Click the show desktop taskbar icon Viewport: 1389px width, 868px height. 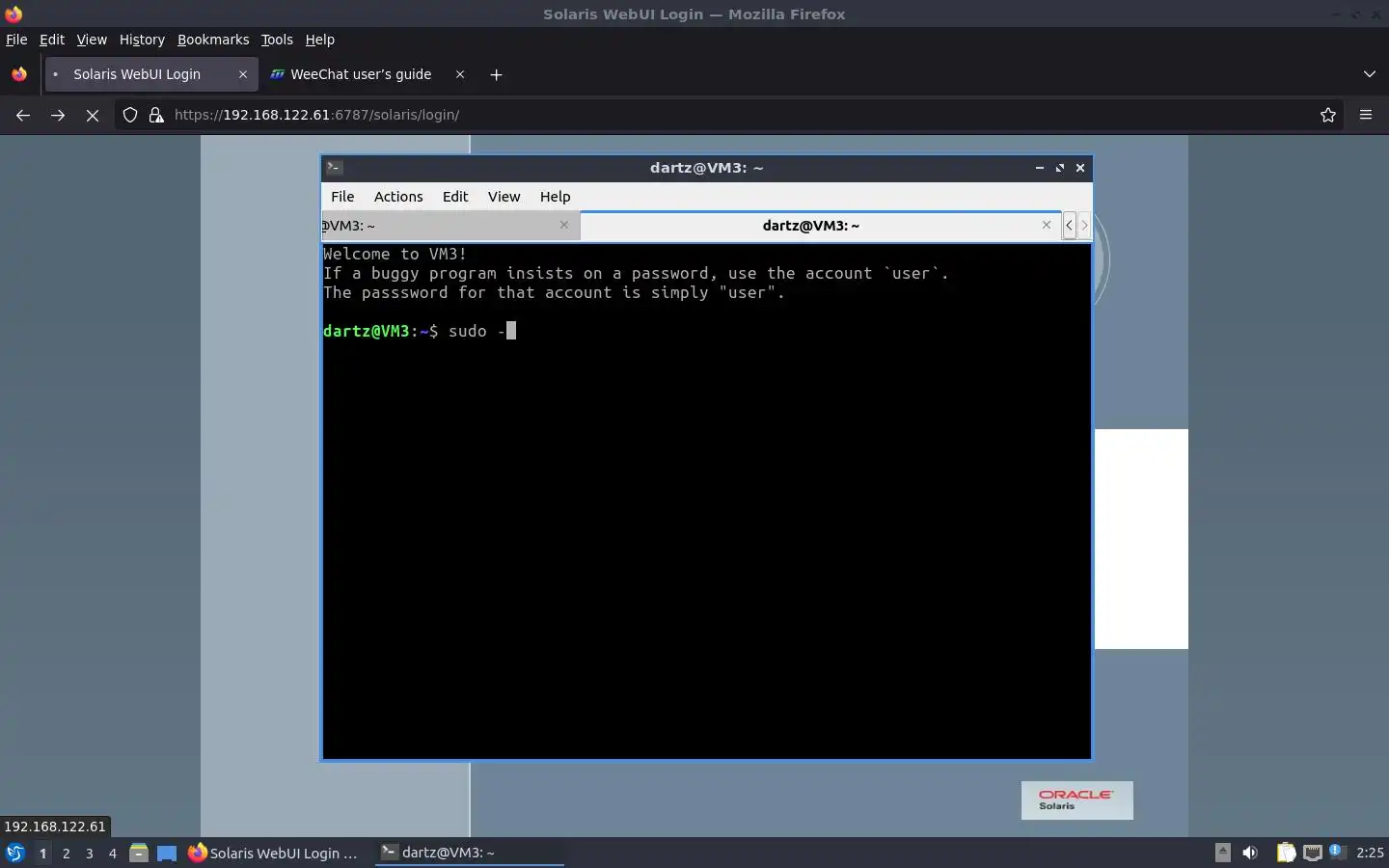(x=167, y=853)
